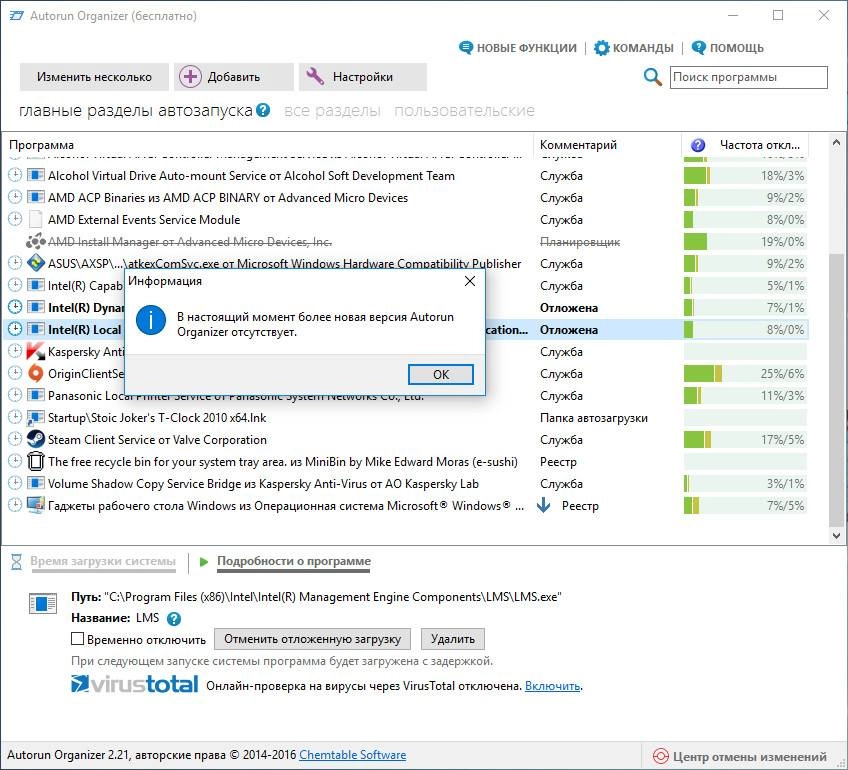This screenshot has height=770, width=848.
Task: Click clock icon of Alcohol Virtual Drive Auto-mount row
Action: [x=15, y=175]
